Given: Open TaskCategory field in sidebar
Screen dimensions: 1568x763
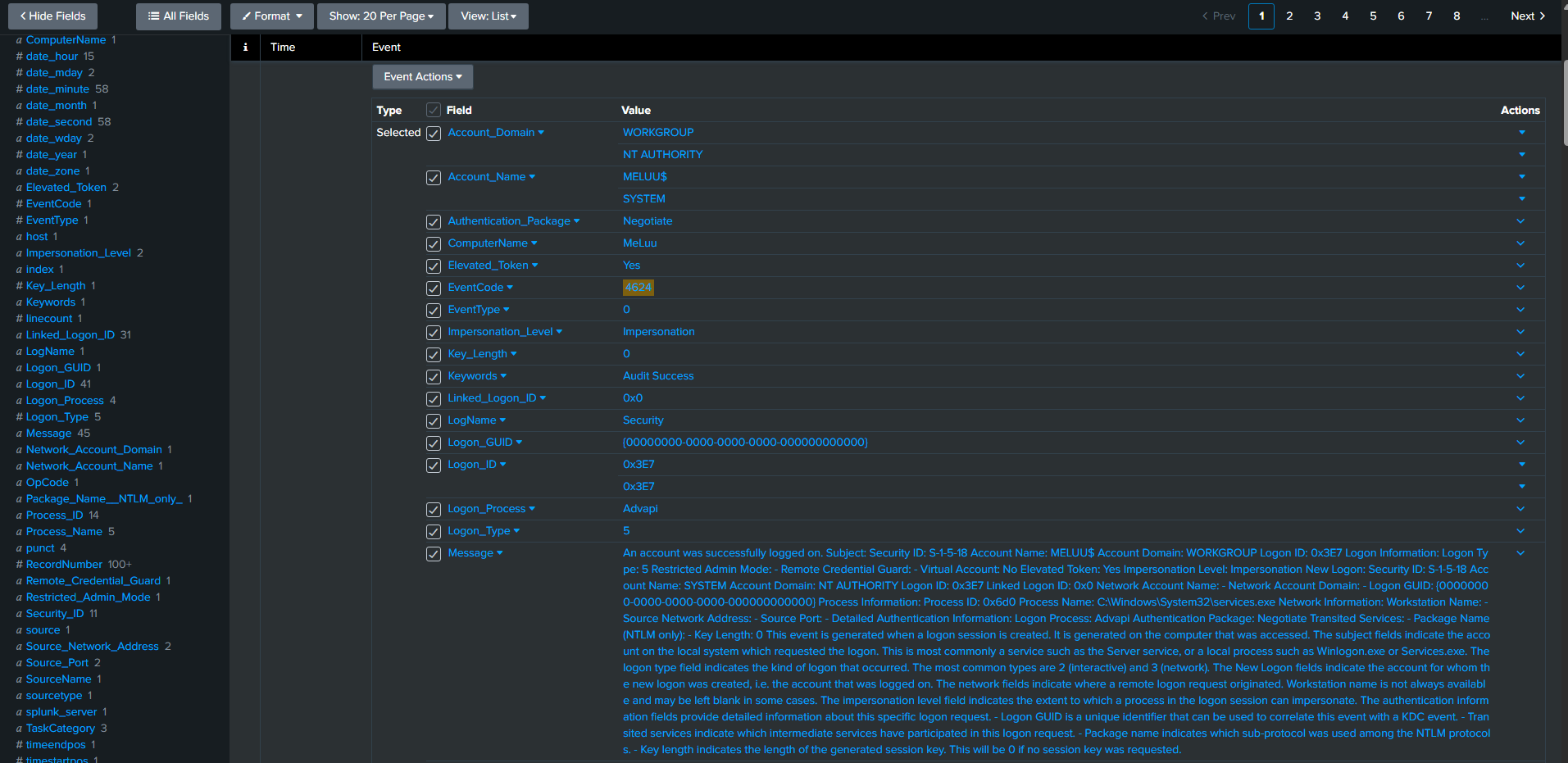Looking at the screenshot, I should [61, 729].
